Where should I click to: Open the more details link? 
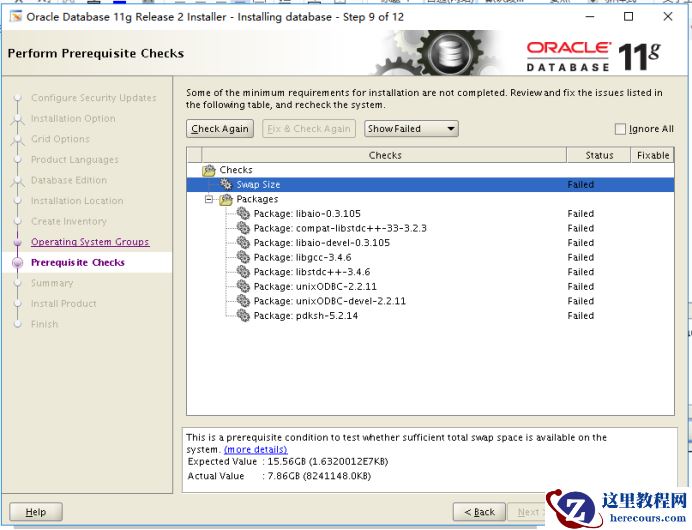click(x=256, y=449)
